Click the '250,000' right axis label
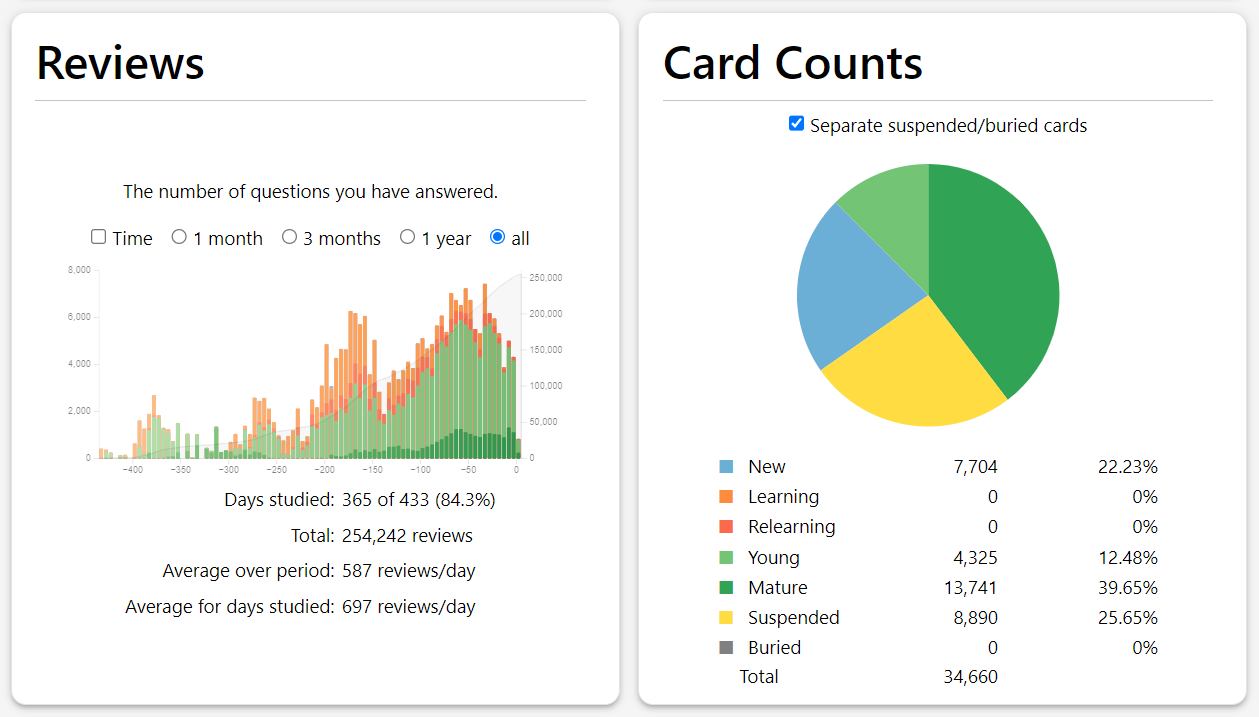Viewport: 1259px width, 717px height. [545, 277]
